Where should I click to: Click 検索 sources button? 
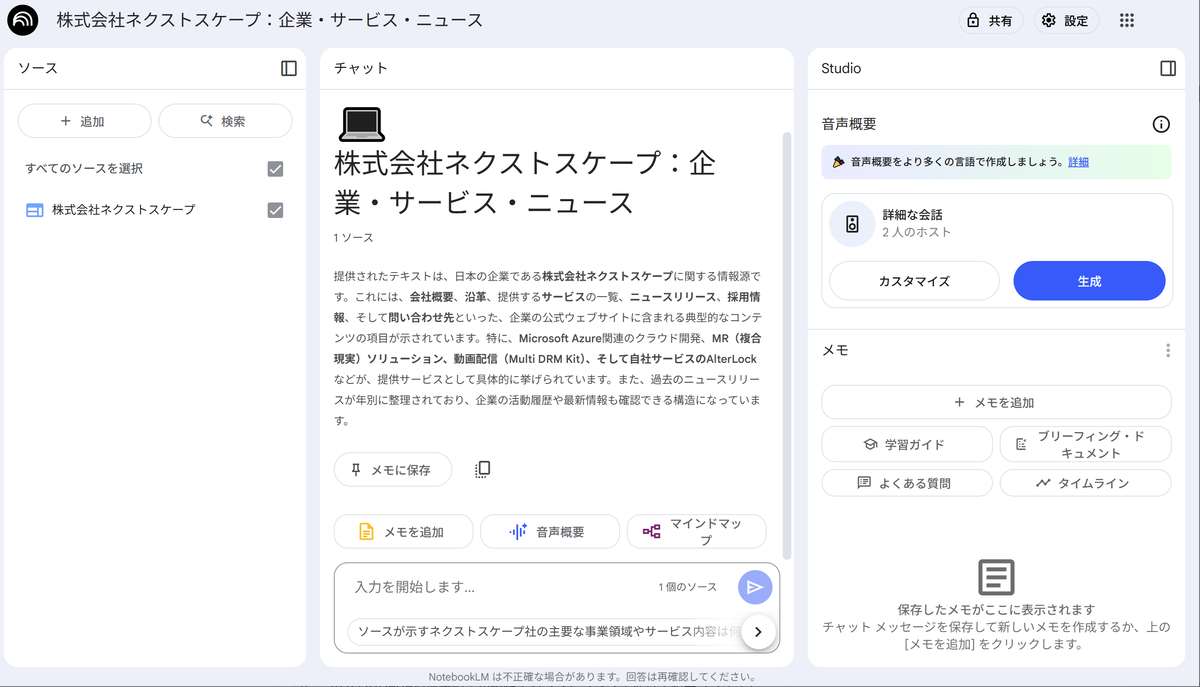pos(225,121)
